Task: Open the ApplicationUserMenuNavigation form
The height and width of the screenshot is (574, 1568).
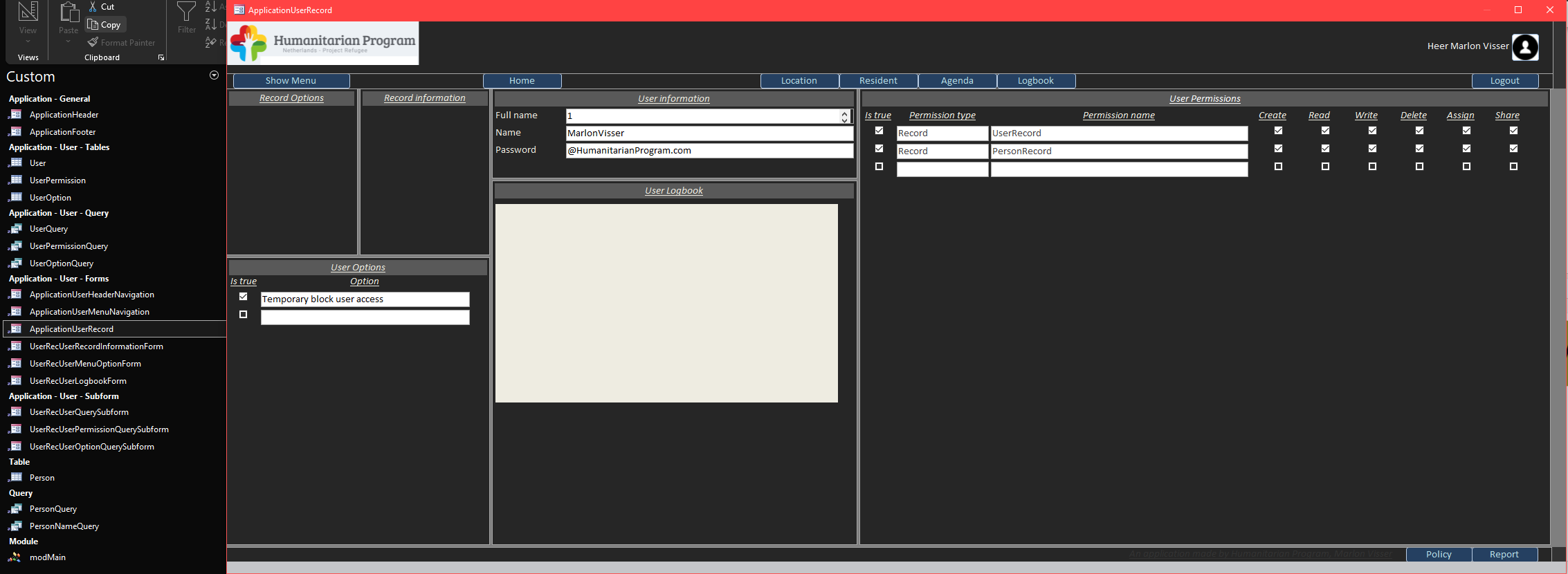Action: point(89,312)
